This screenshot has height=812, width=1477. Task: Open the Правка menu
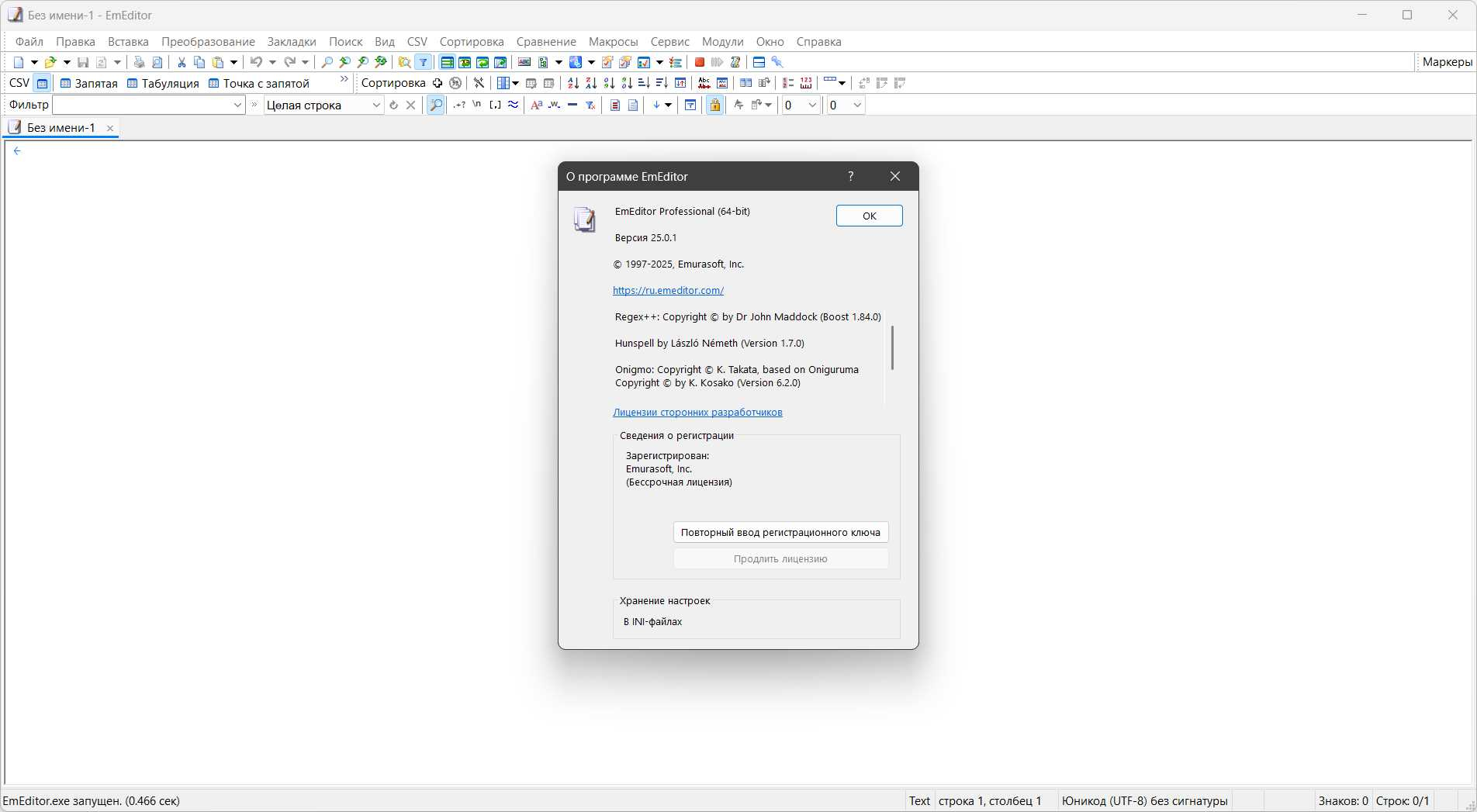tap(75, 41)
